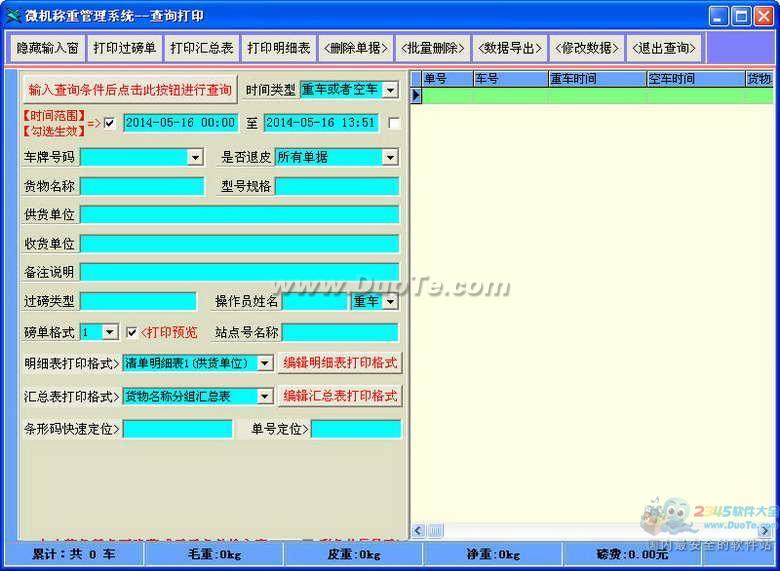Click the 重车时间 column header
This screenshot has width=780, height=571.
point(597,79)
